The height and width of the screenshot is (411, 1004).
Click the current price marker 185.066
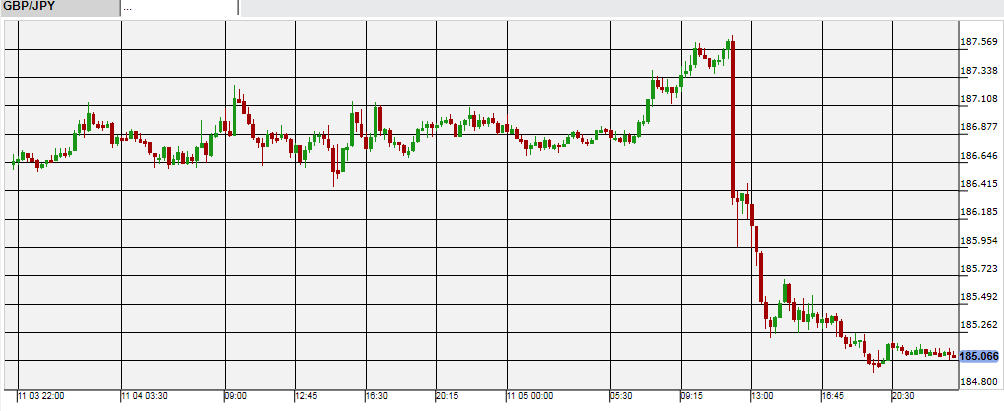click(979, 356)
